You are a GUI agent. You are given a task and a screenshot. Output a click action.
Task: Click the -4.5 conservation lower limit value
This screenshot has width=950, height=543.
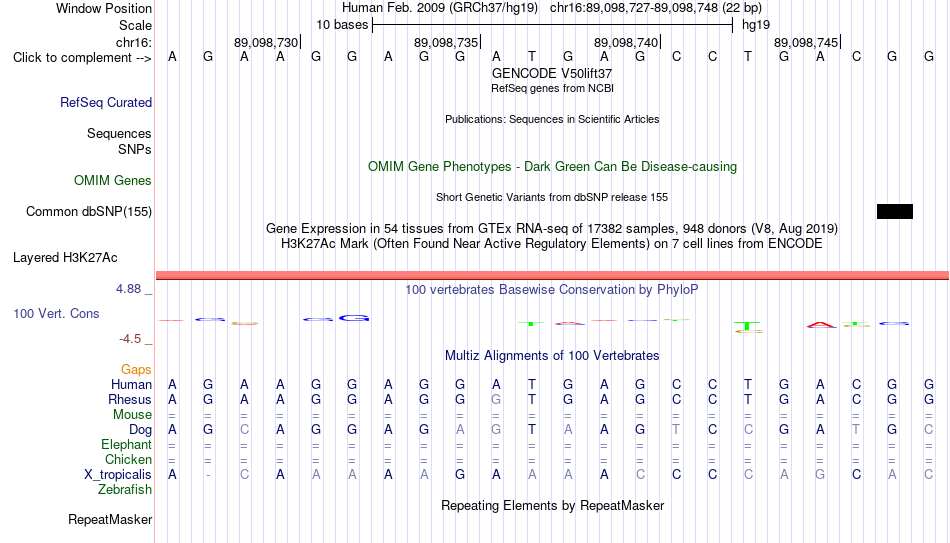[130, 339]
